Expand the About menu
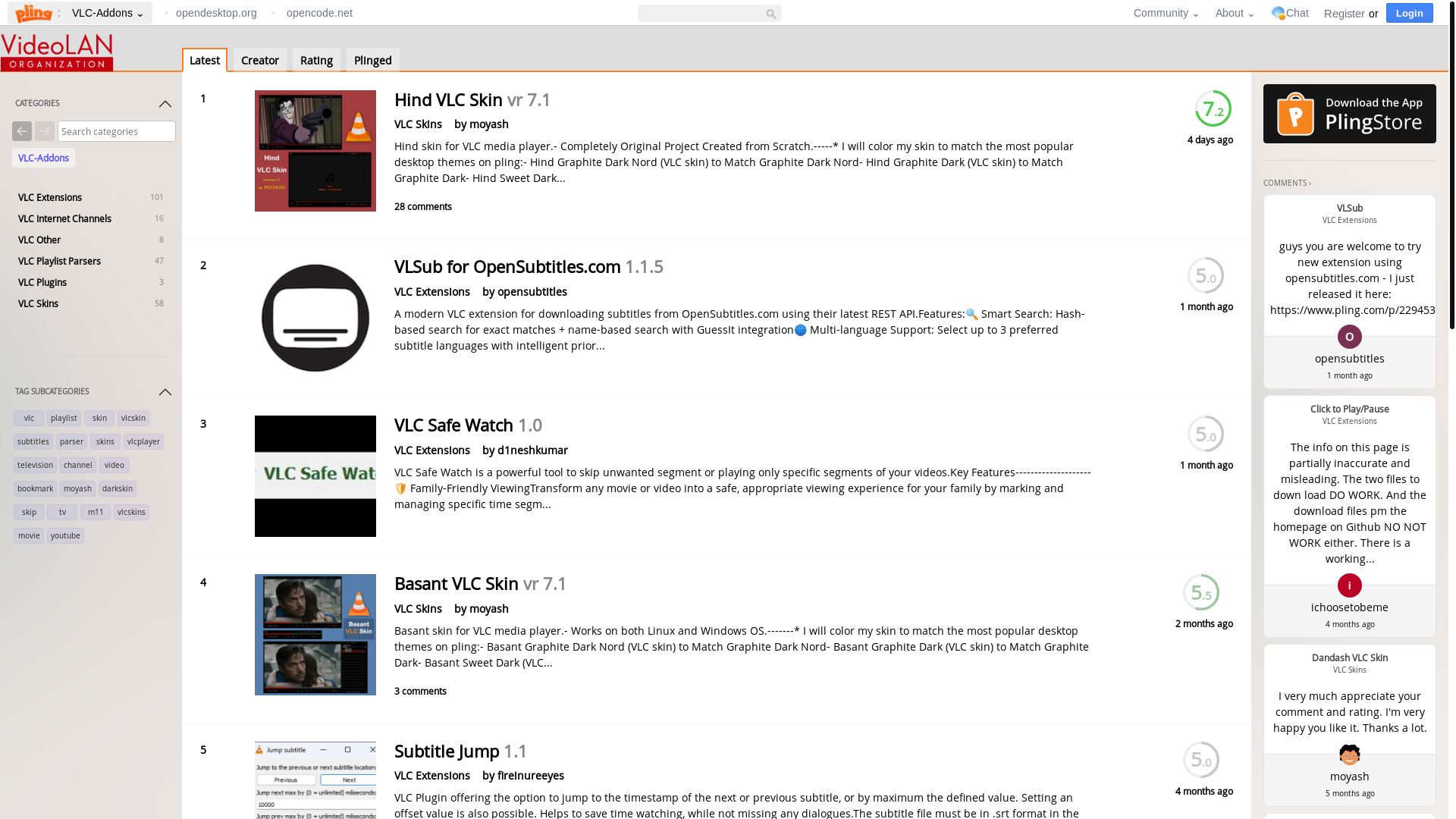Screen dimensions: 1456x819 [1235, 13]
